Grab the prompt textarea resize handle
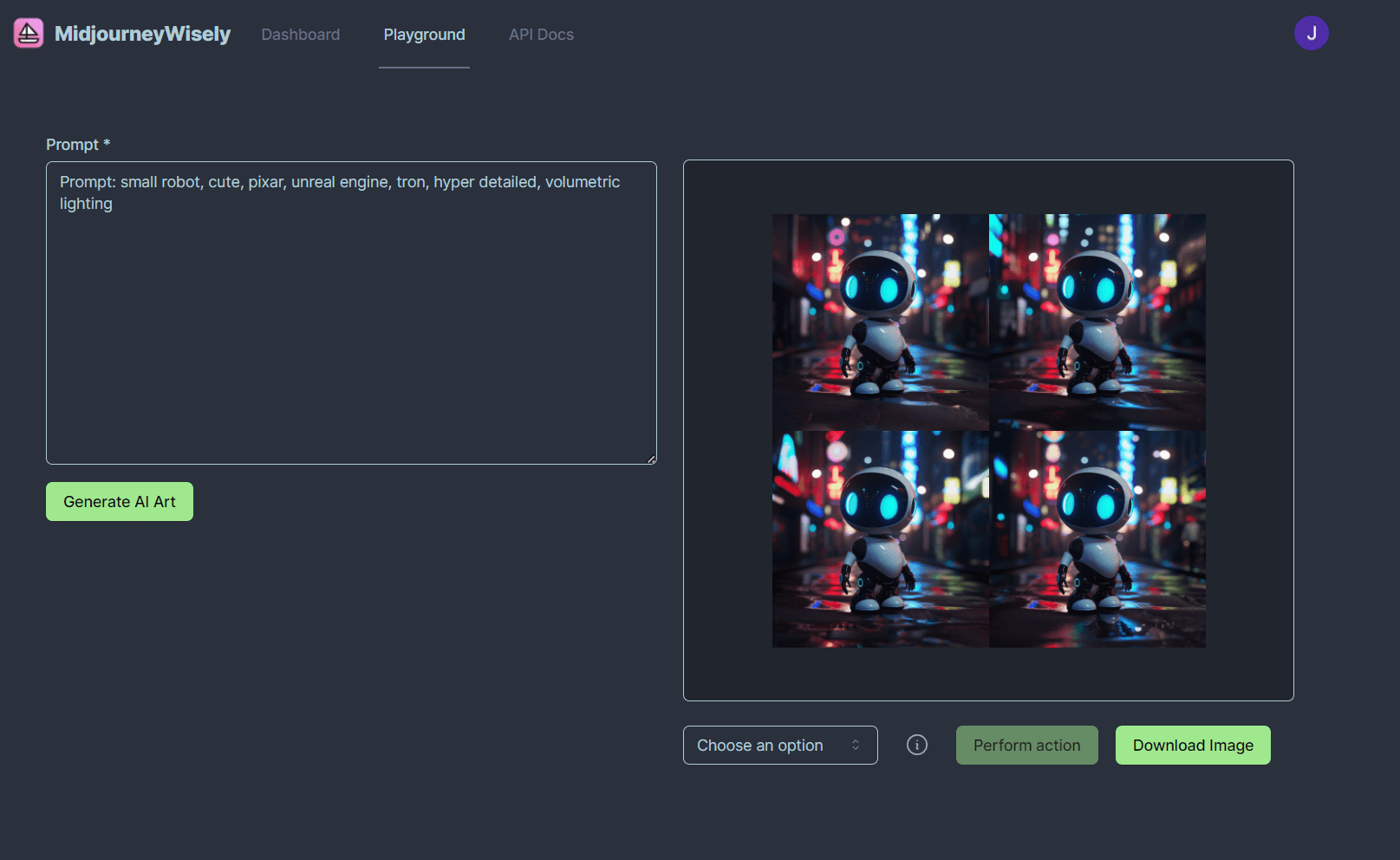The height and width of the screenshot is (860, 1400). tap(651, 459)
